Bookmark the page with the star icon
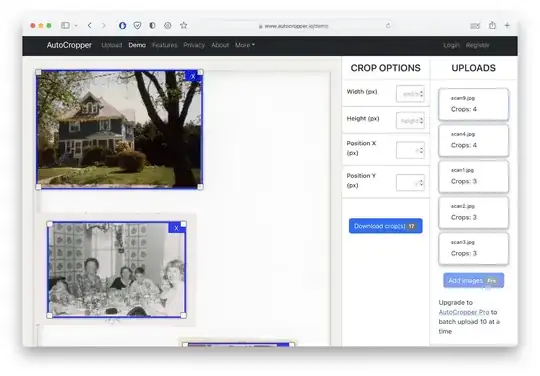 184,25
